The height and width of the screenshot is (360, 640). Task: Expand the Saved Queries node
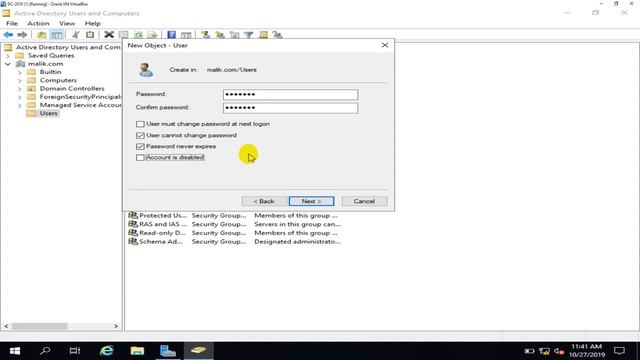click(8, 56)
